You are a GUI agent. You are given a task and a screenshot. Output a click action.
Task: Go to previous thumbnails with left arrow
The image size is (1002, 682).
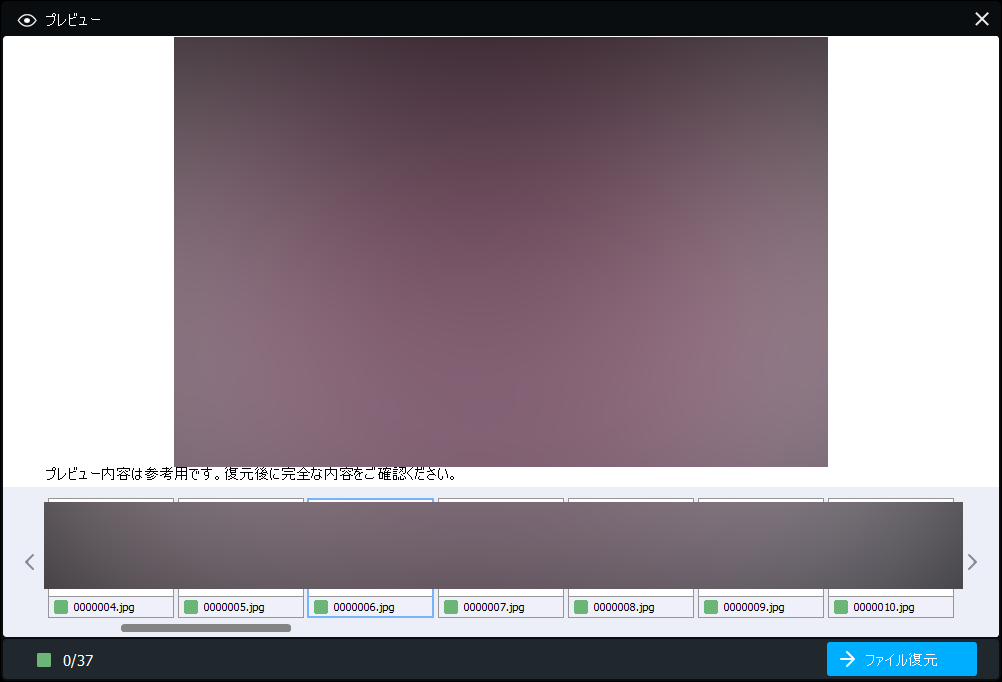[x=30, y=562]
